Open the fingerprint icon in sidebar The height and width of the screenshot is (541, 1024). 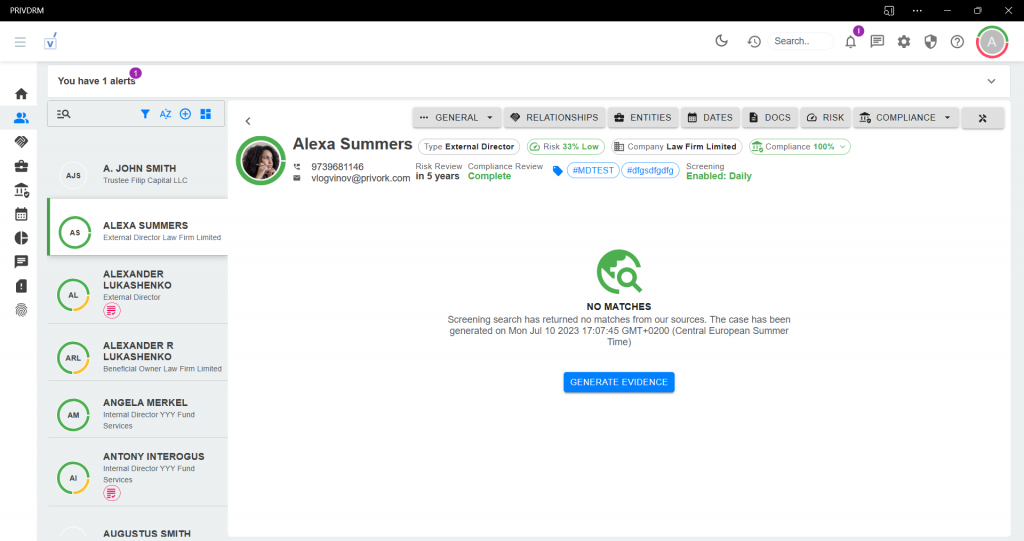point(21,310)
